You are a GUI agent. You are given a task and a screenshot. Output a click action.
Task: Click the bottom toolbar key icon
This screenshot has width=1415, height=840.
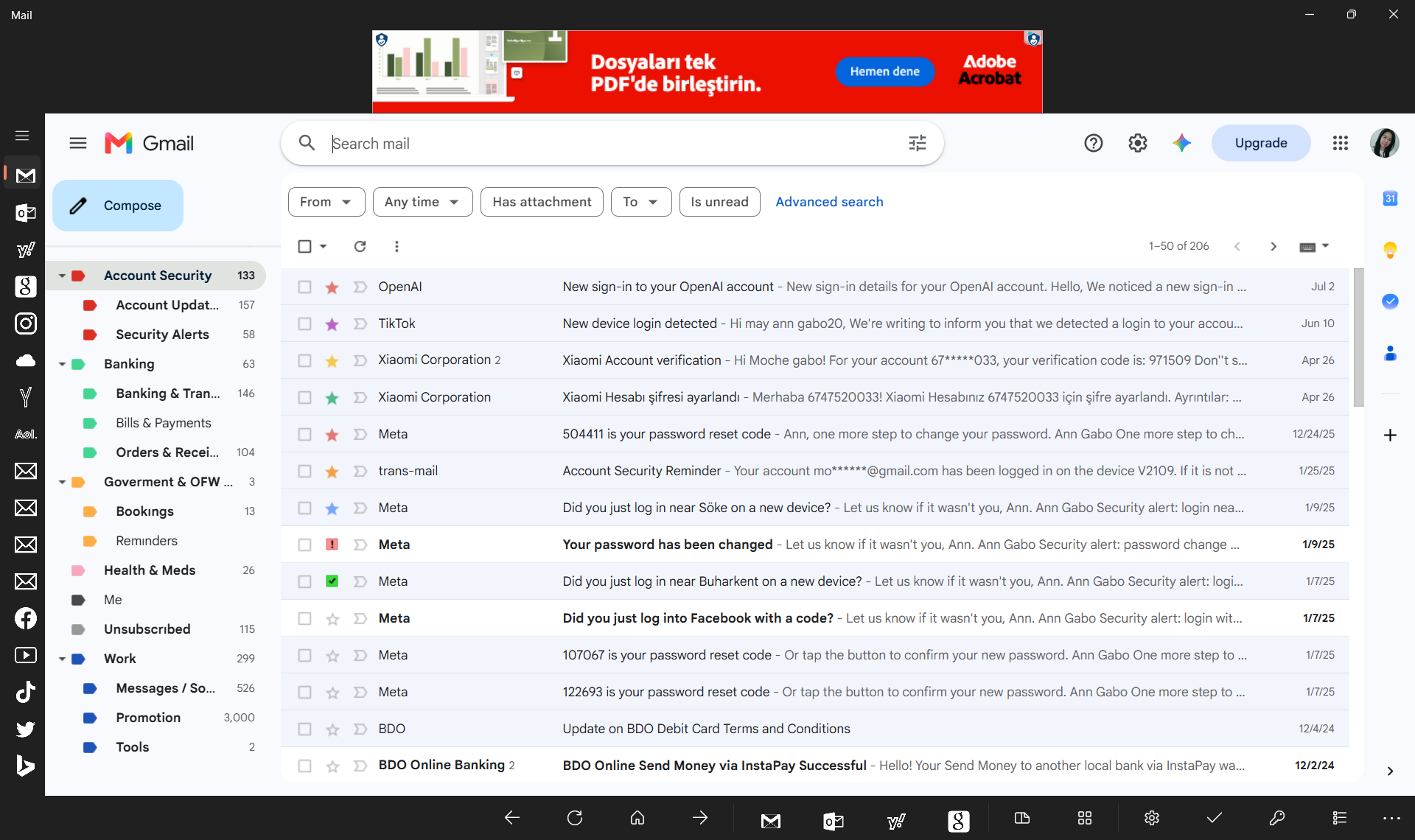[1277, 818]
